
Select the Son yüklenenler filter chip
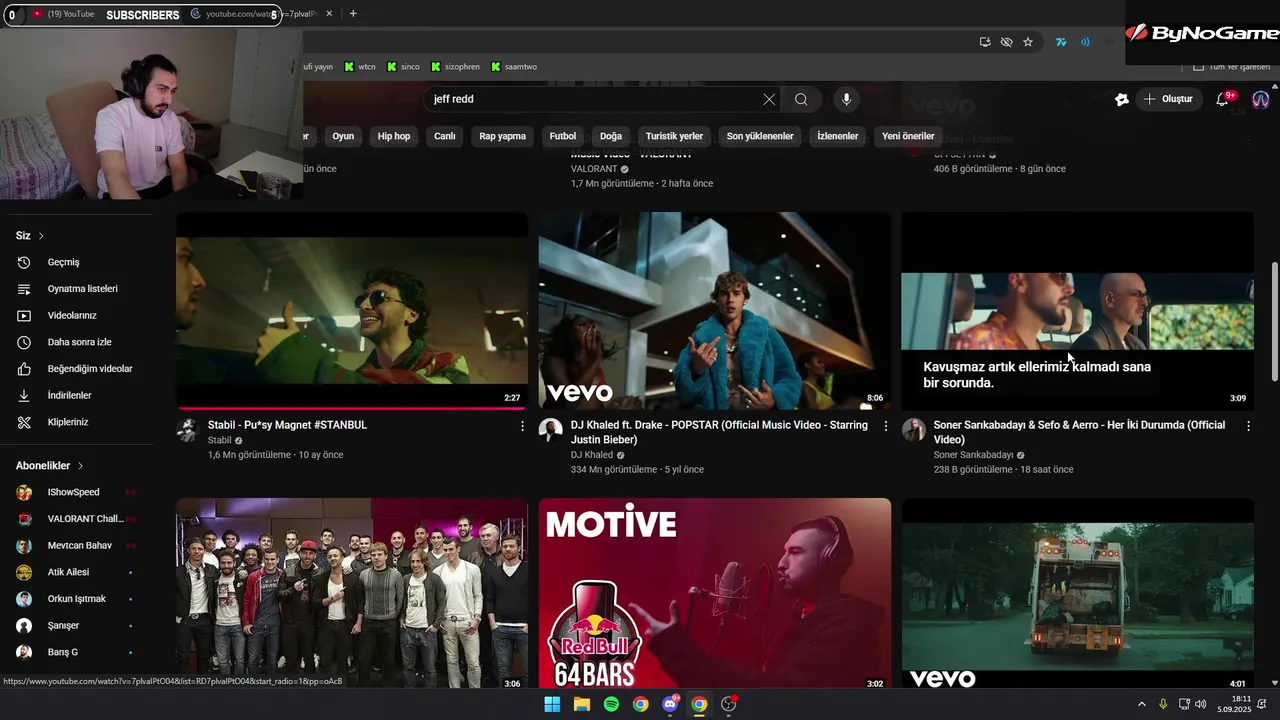pyautogui.click(x=760, y=136)
